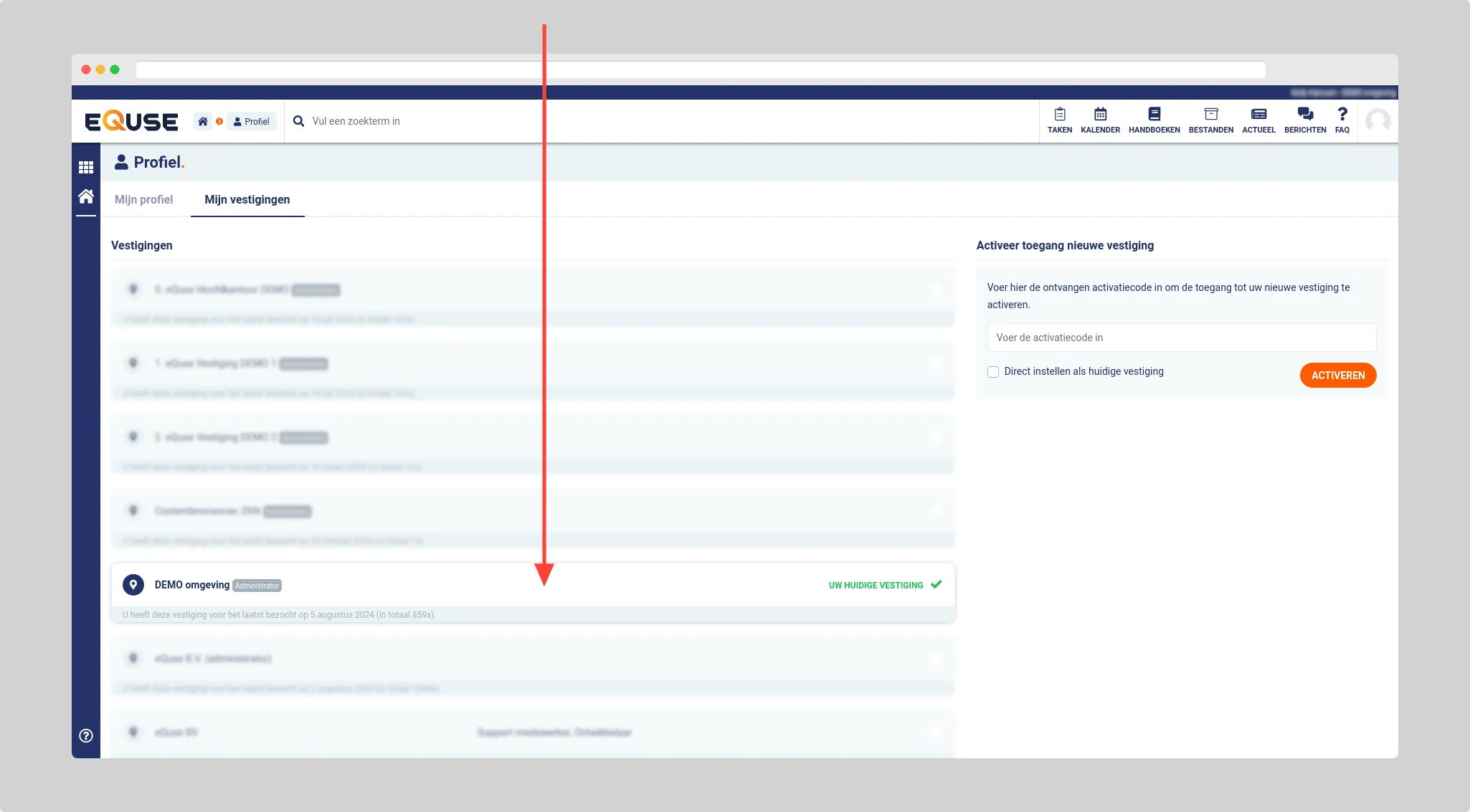The width and height of the screenshot is (1470, 812).
Task: Click the apps grid icon in the sidebar
Action: [x=86, y=167]
